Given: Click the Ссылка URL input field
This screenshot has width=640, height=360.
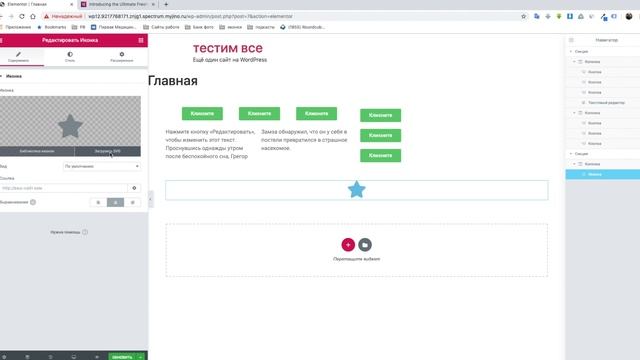Looking at the screenshot, I should tap(64, 188).
